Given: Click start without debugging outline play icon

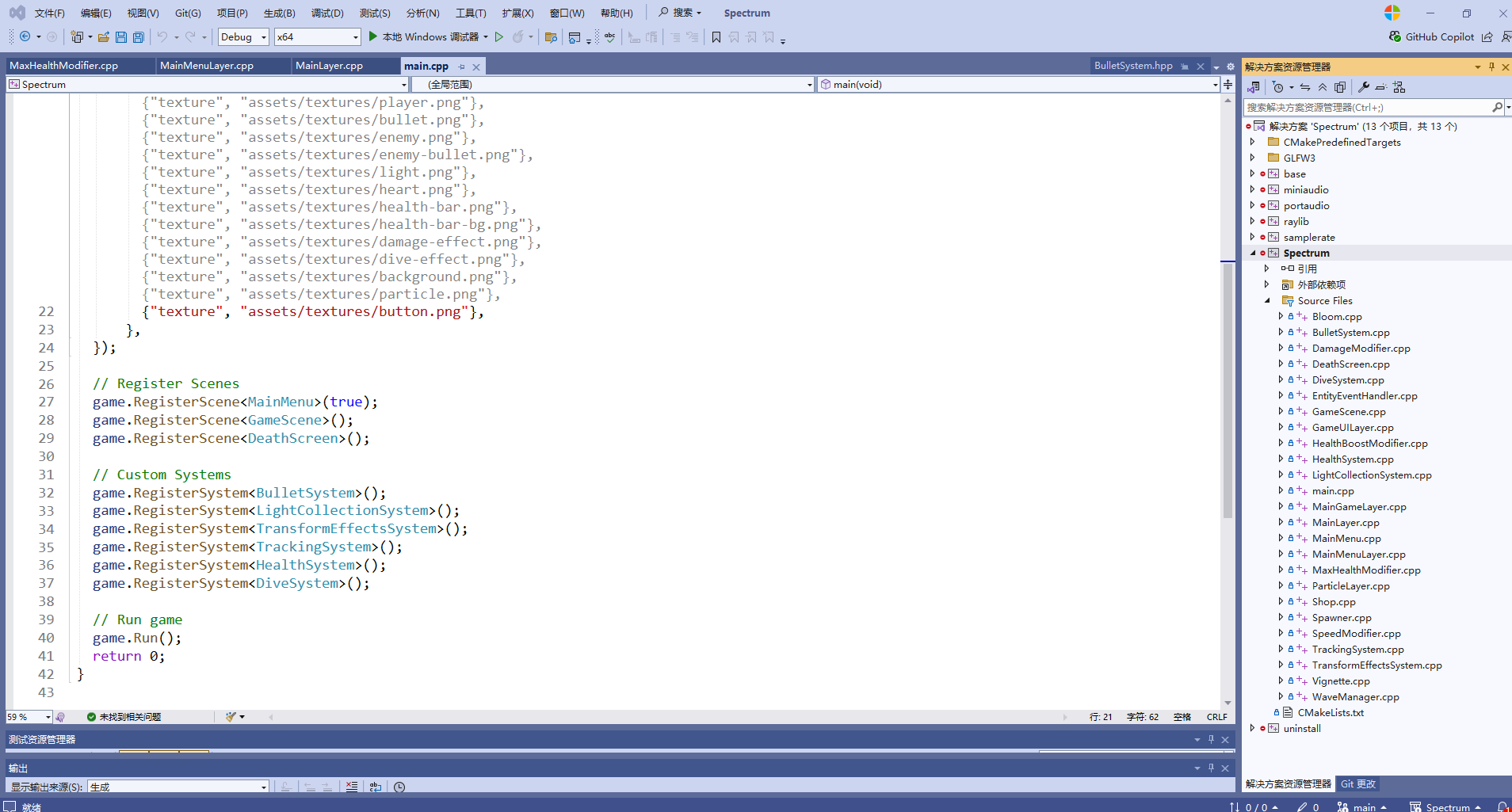Looking at the screenshot, I should (499, 36).
